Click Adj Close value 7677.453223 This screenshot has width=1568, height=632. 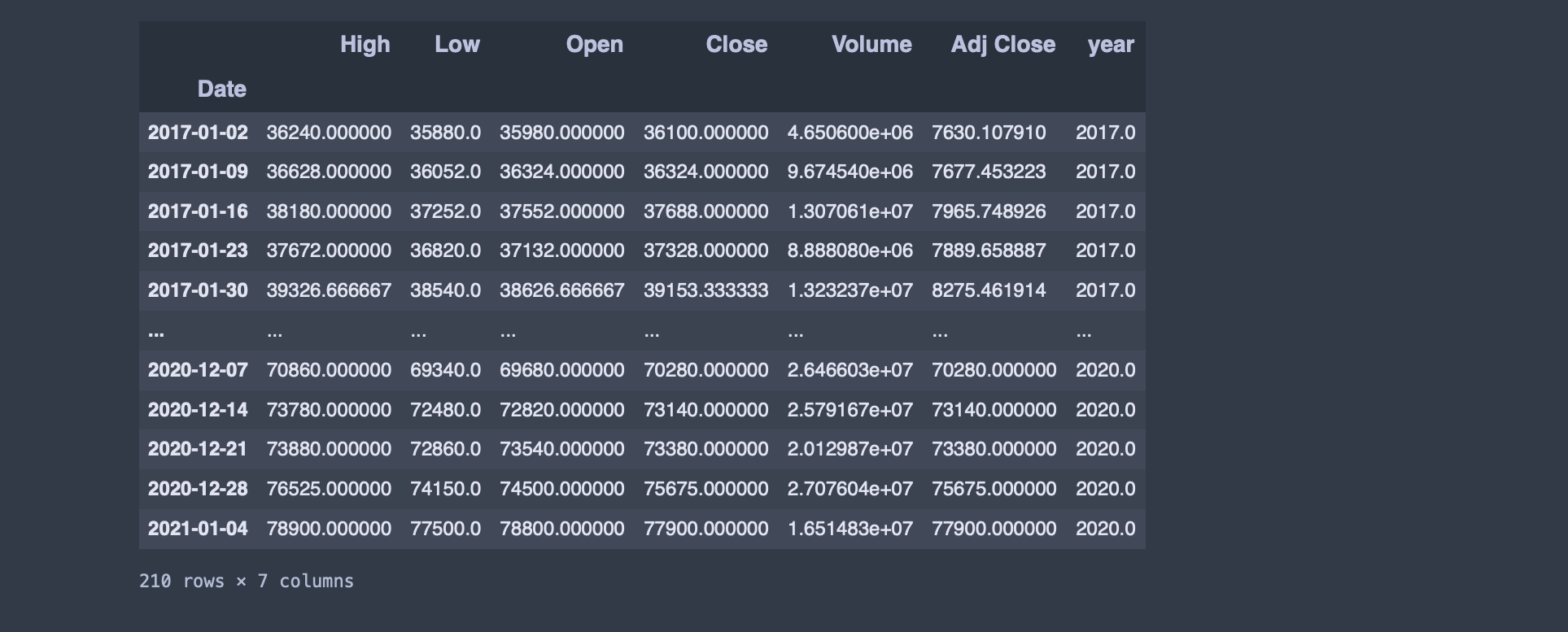tap(989, 172)
